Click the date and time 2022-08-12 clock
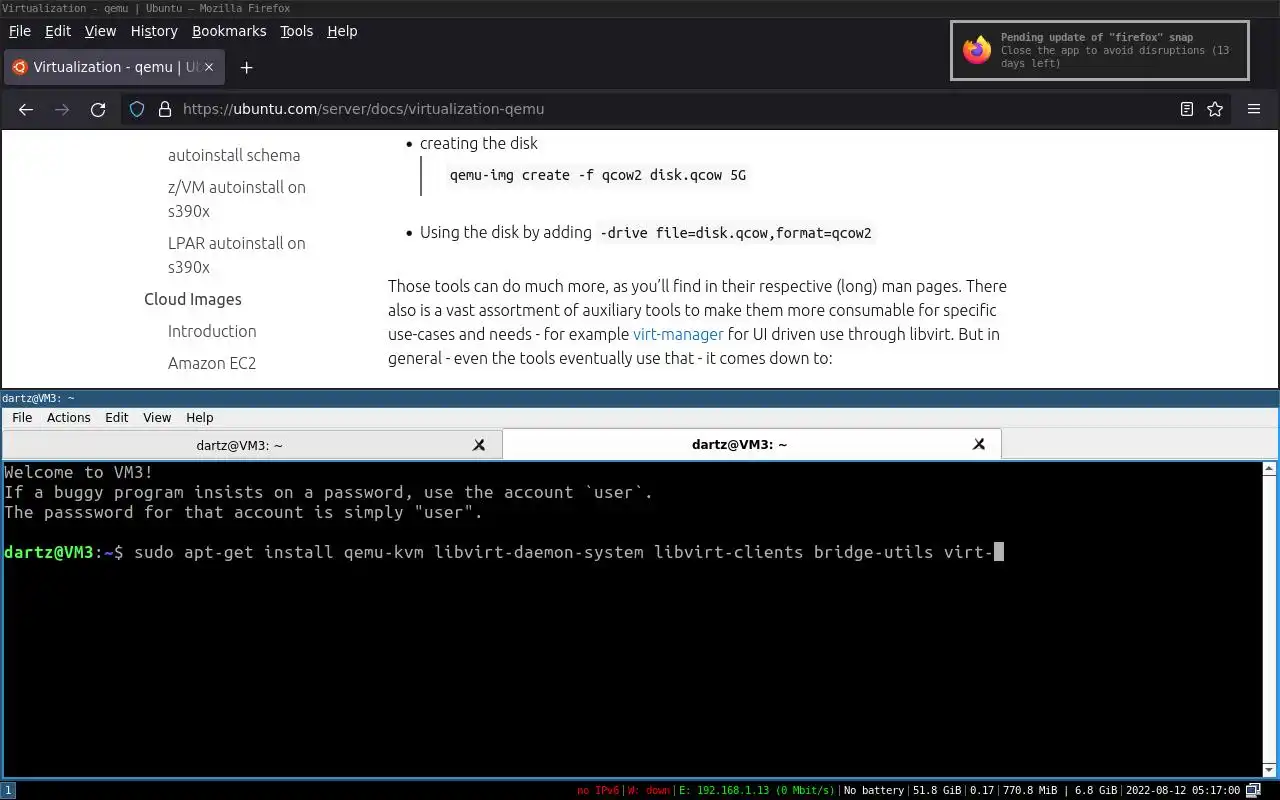 click(1184, 790)
